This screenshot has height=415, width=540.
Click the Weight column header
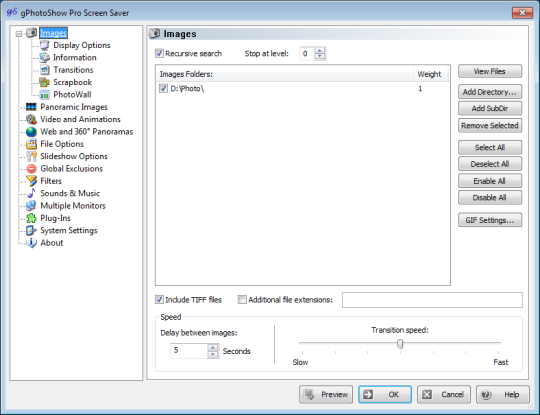pyautogui.click(x=431, y=74)
